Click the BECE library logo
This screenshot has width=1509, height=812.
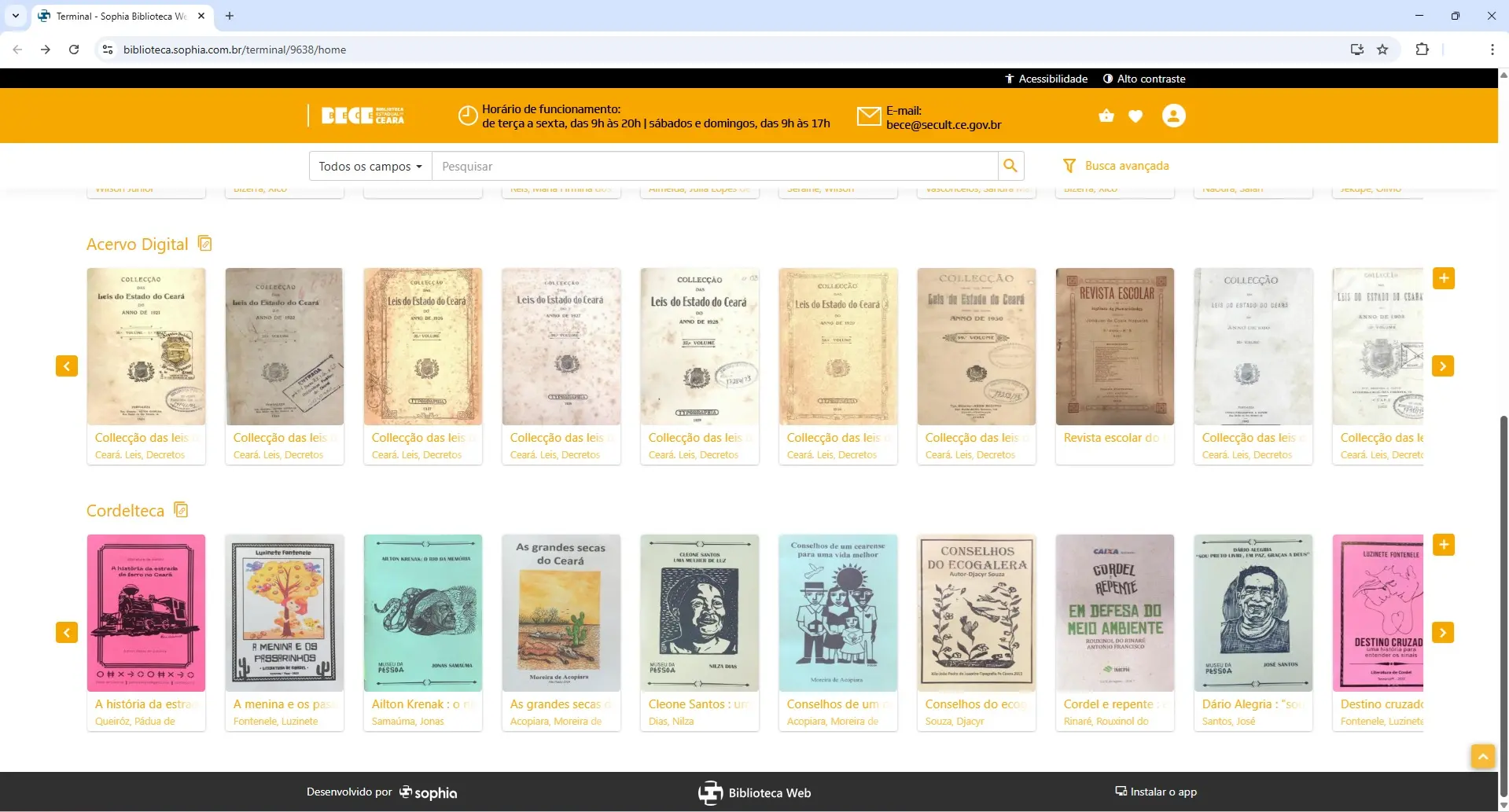pos(362,115)
